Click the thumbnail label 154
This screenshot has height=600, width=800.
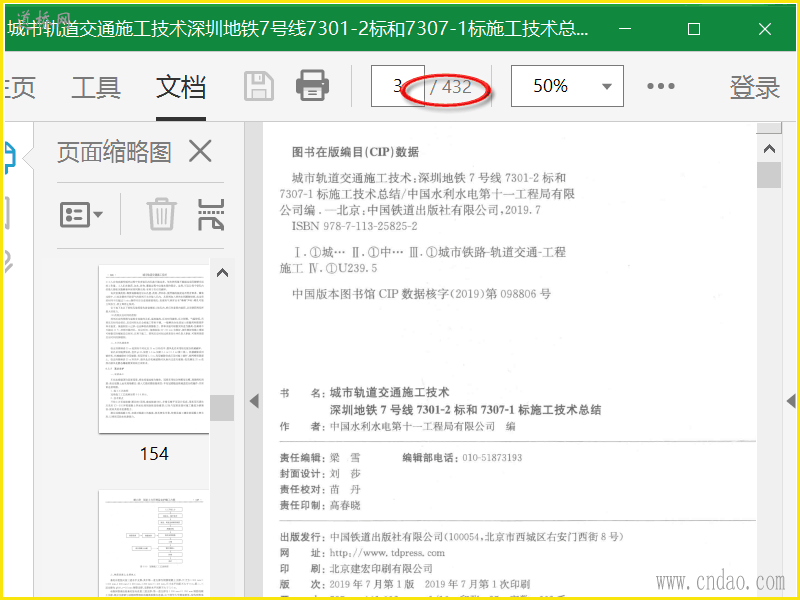tap(154, 454)
